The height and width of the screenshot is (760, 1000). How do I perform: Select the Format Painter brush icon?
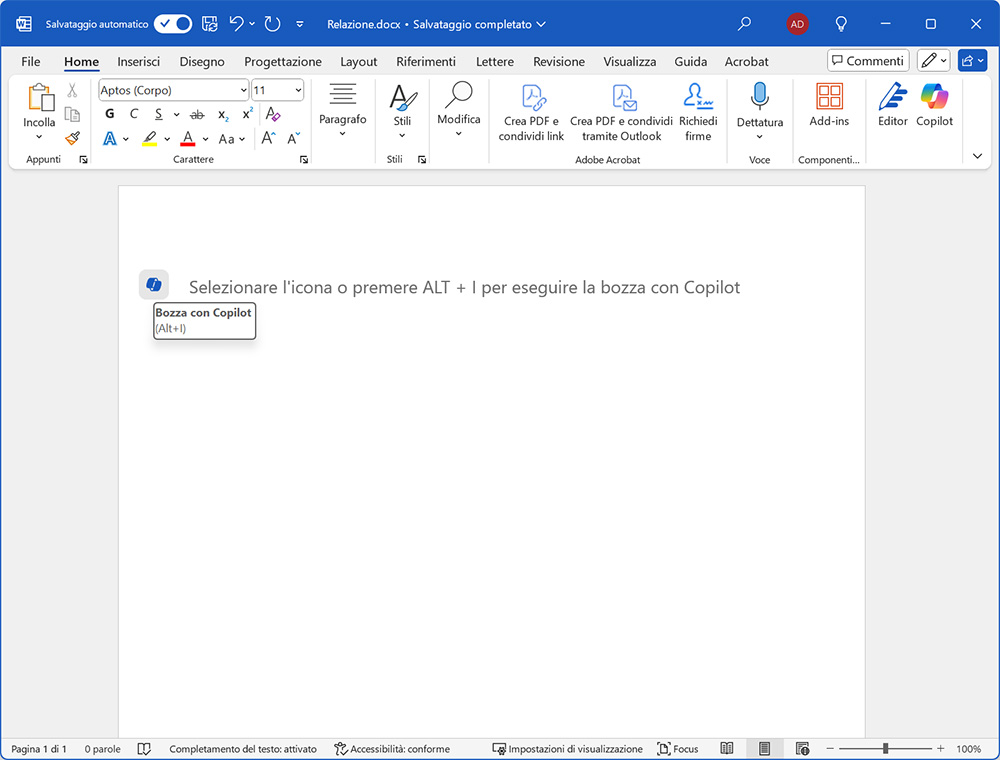coord(72,138)
